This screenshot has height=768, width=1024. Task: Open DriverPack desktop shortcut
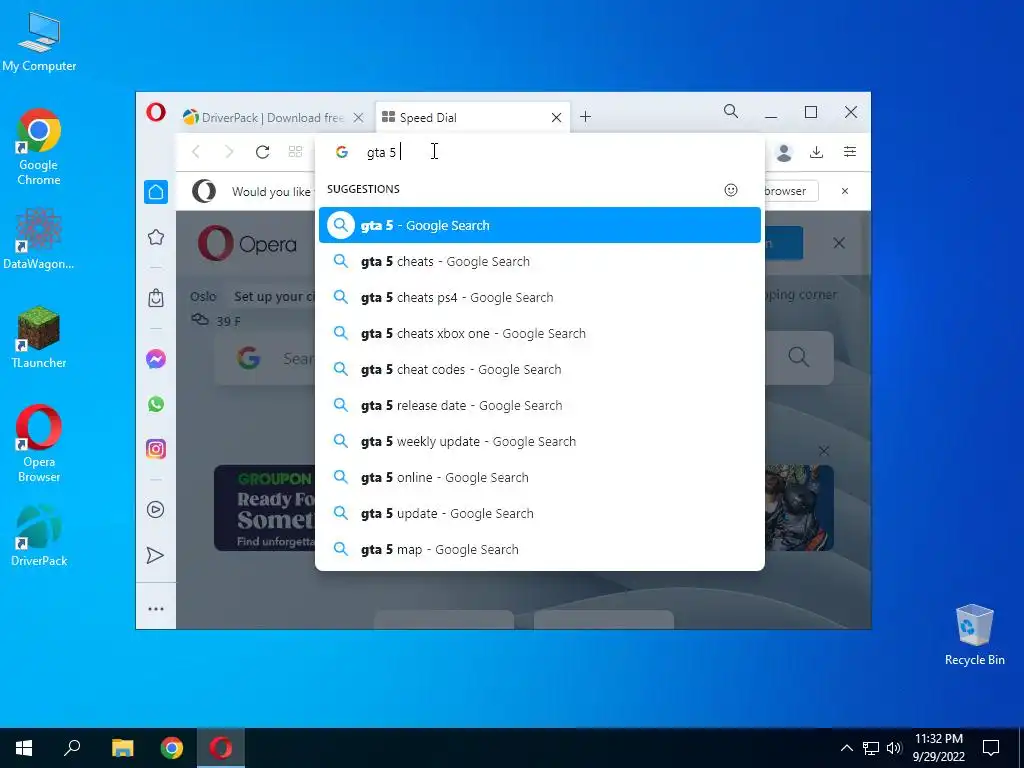pyautogui.click(x=39, y=536)
